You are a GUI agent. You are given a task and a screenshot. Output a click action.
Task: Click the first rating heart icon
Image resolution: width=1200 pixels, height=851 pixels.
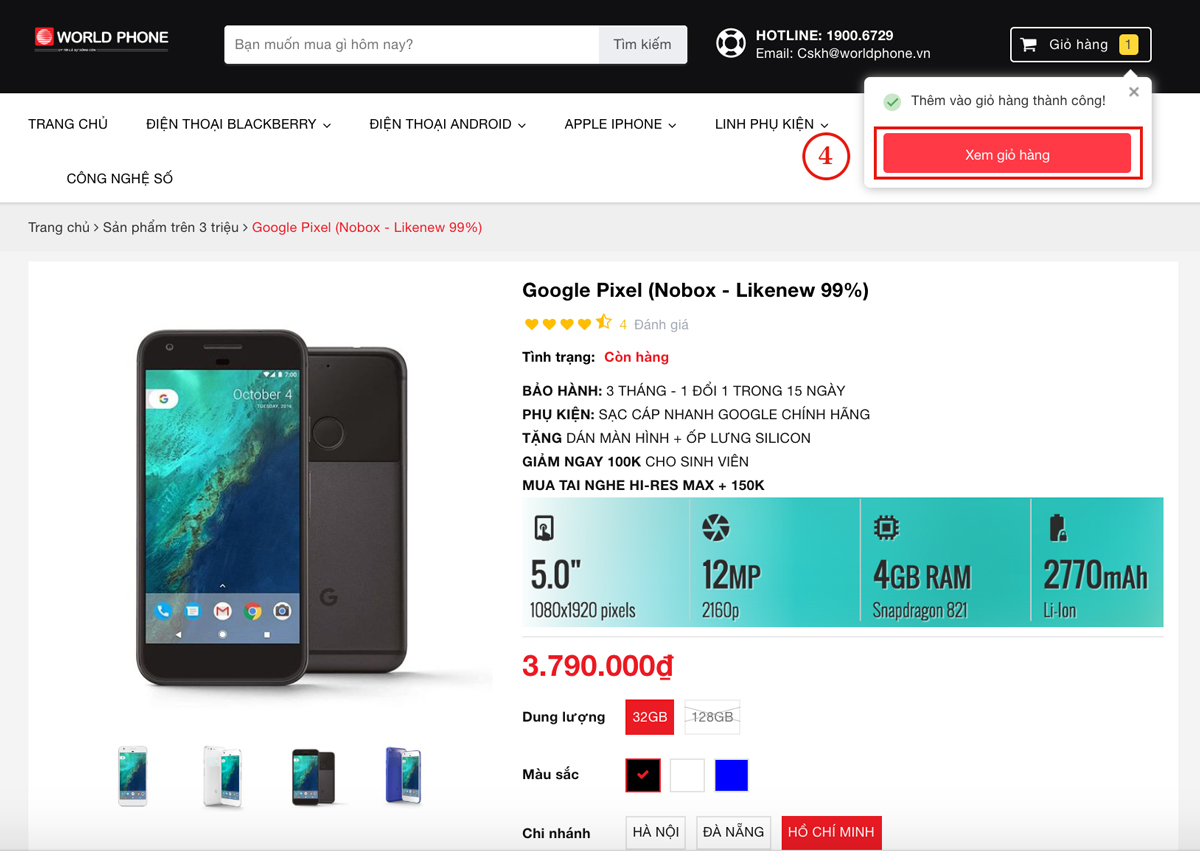click(x=531, y=324)
